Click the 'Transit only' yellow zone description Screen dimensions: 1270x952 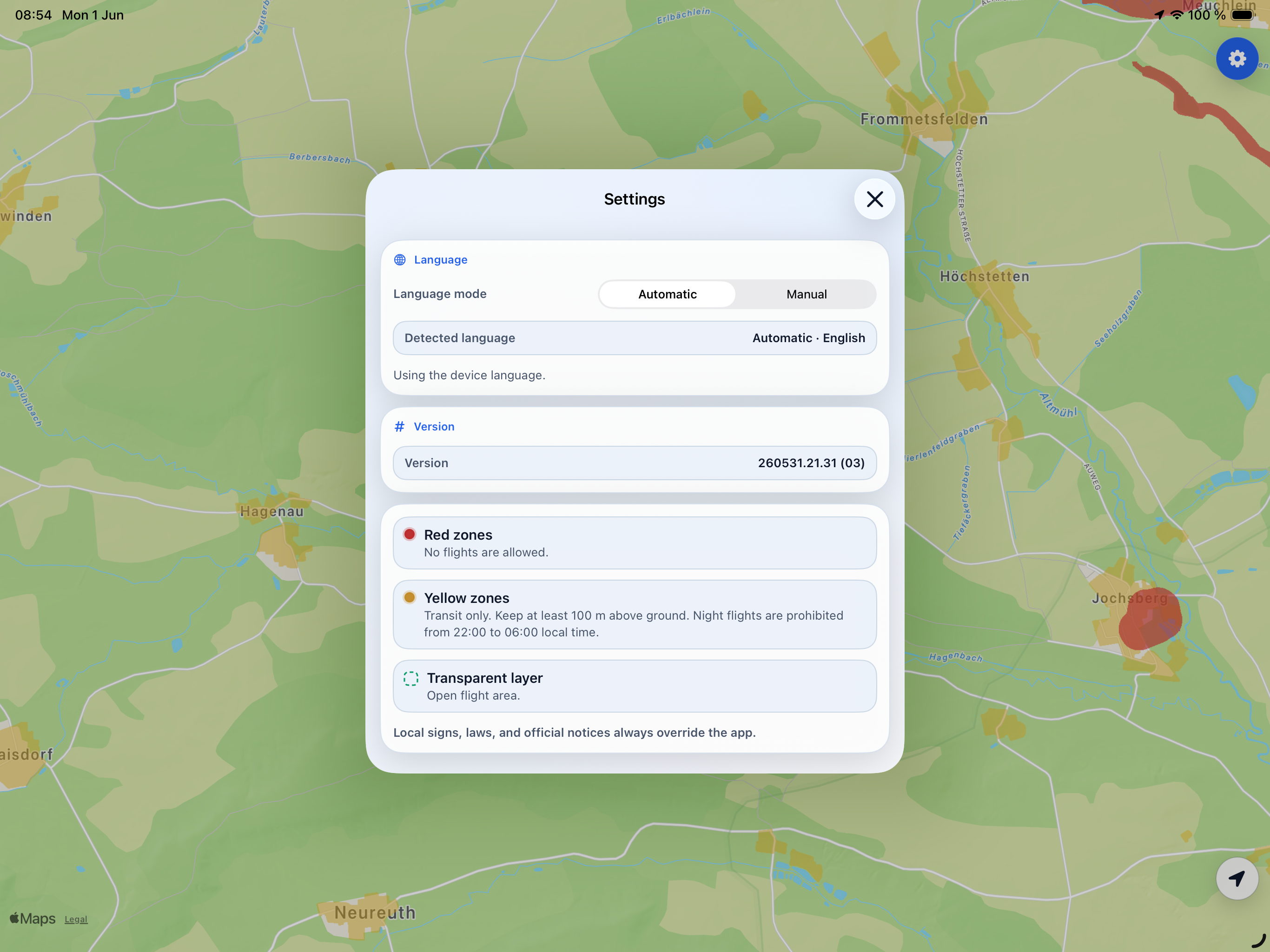633,623
